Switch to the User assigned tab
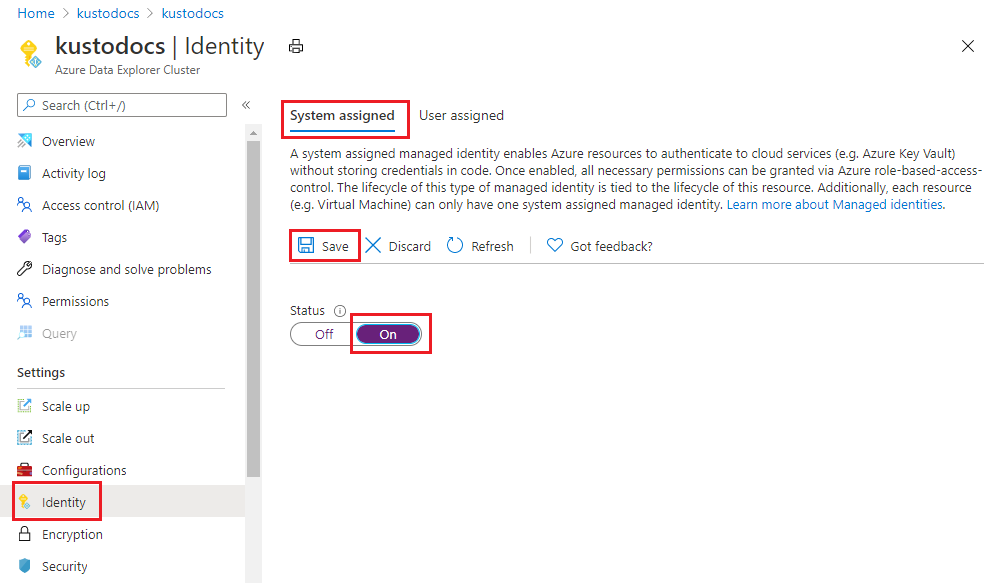The width and height of the screenshot is (992, 583). coord(461,115)
